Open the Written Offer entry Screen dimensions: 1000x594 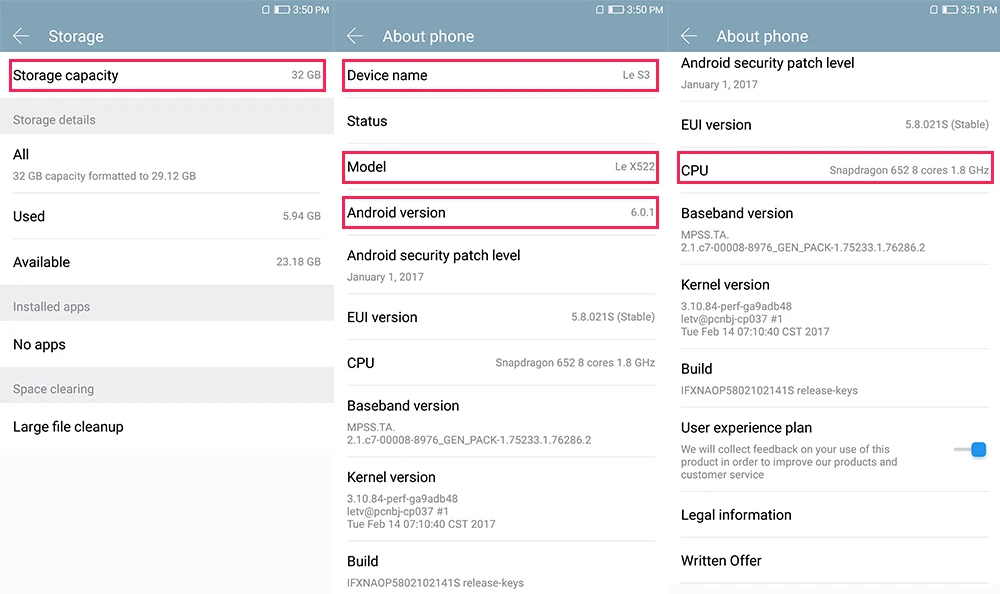click(835, 561)
